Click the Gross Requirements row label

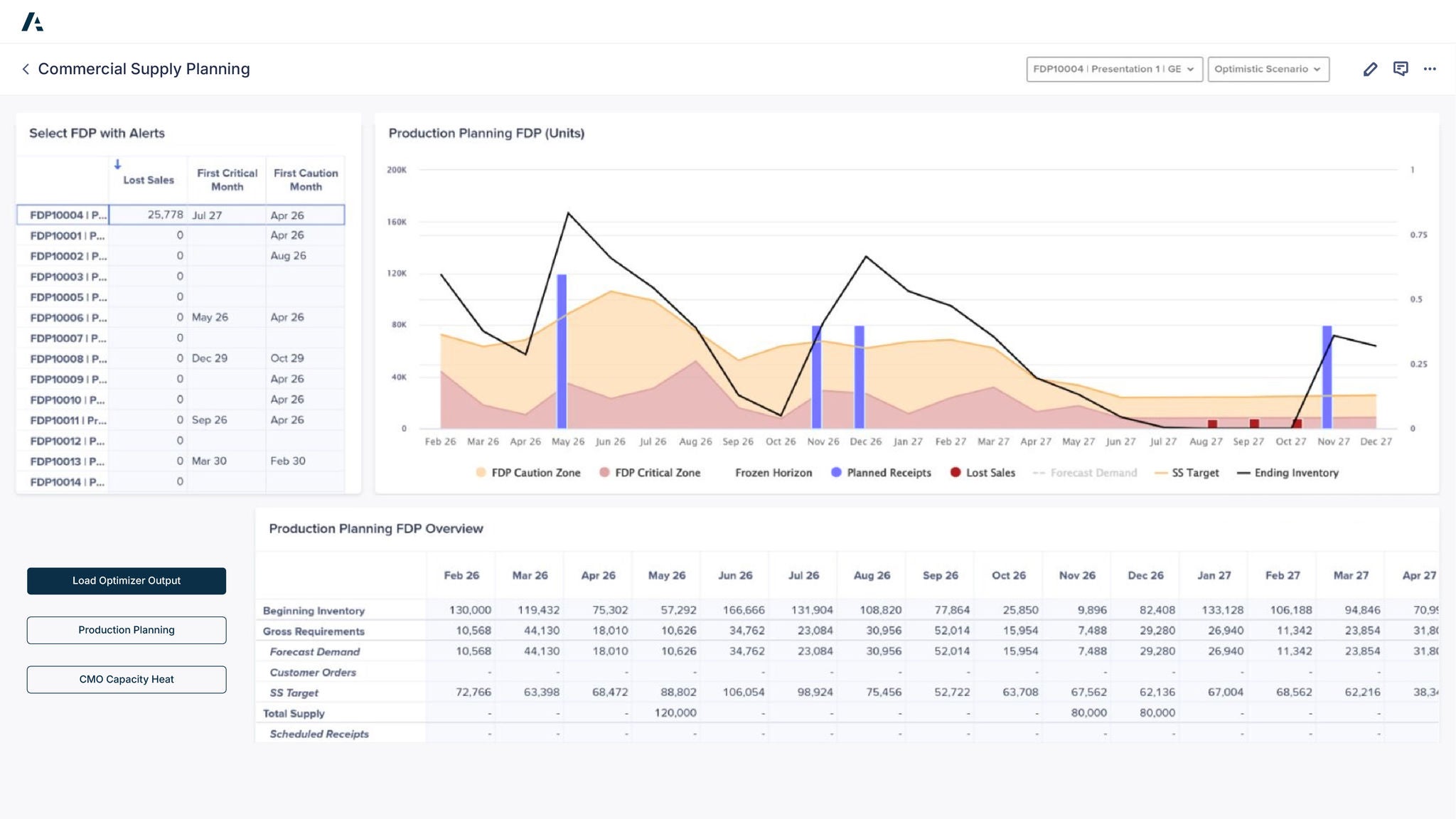click(x=314, y=631)
